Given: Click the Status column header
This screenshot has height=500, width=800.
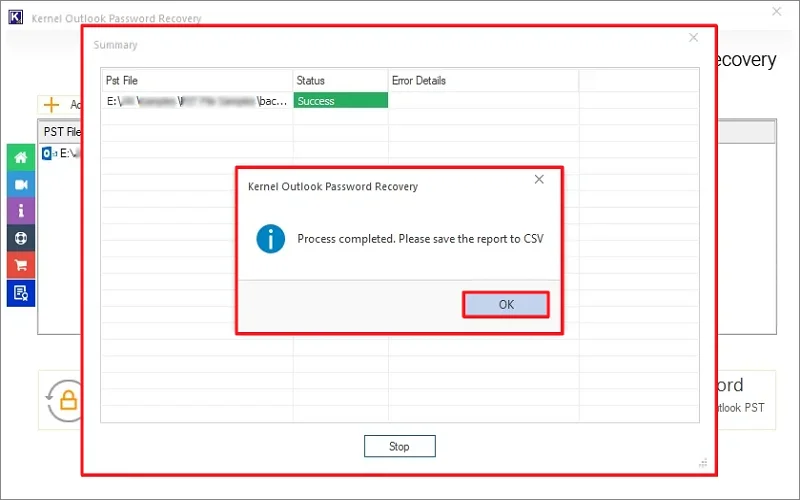Looking at the screenshot, I should (340, 81).
